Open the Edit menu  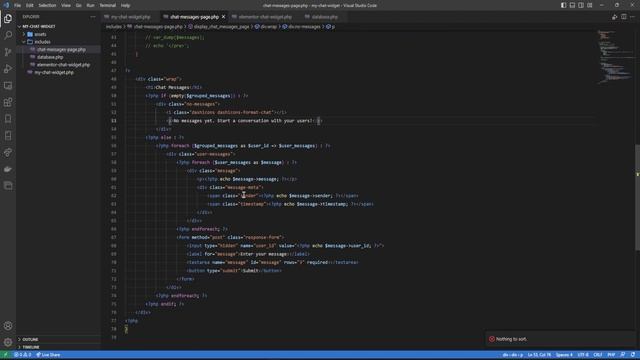(x=30, y=5)
